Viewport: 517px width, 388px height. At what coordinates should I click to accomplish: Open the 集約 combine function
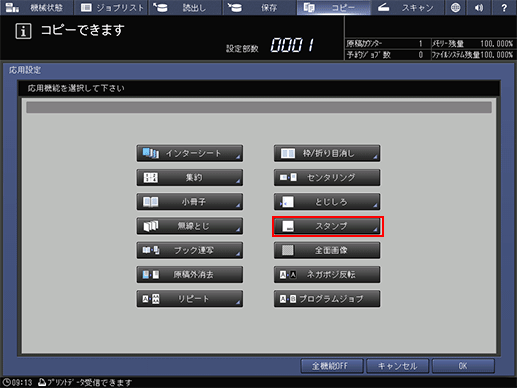pos(190,178)
